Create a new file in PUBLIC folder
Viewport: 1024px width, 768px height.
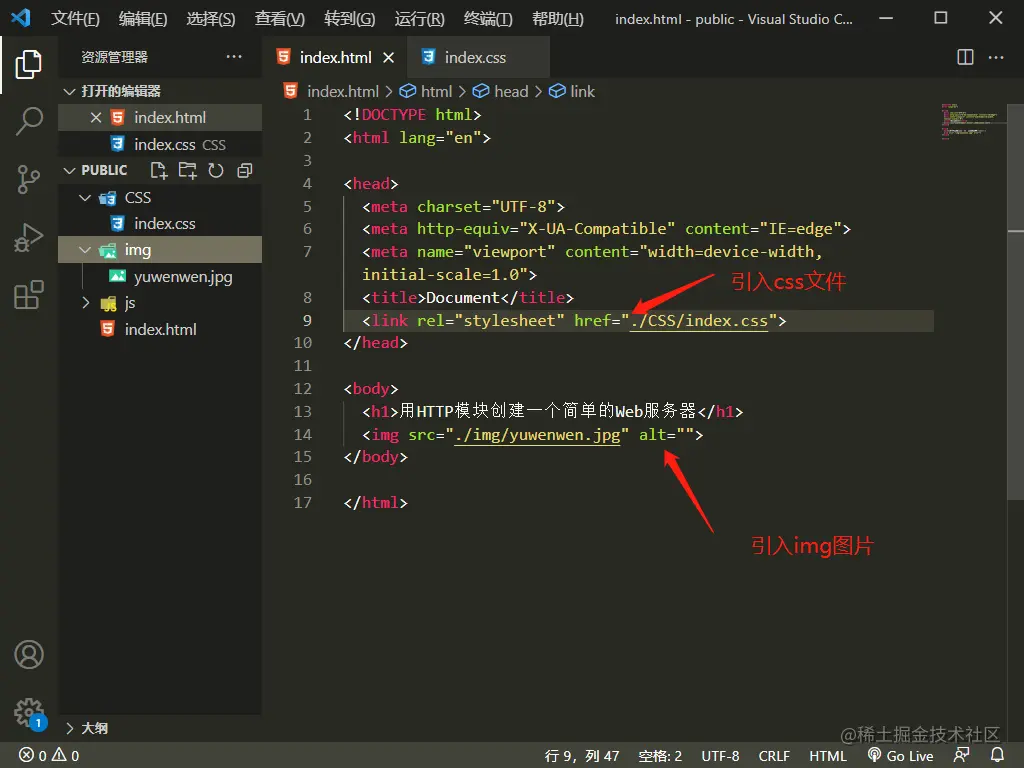[x=159, y=170]
